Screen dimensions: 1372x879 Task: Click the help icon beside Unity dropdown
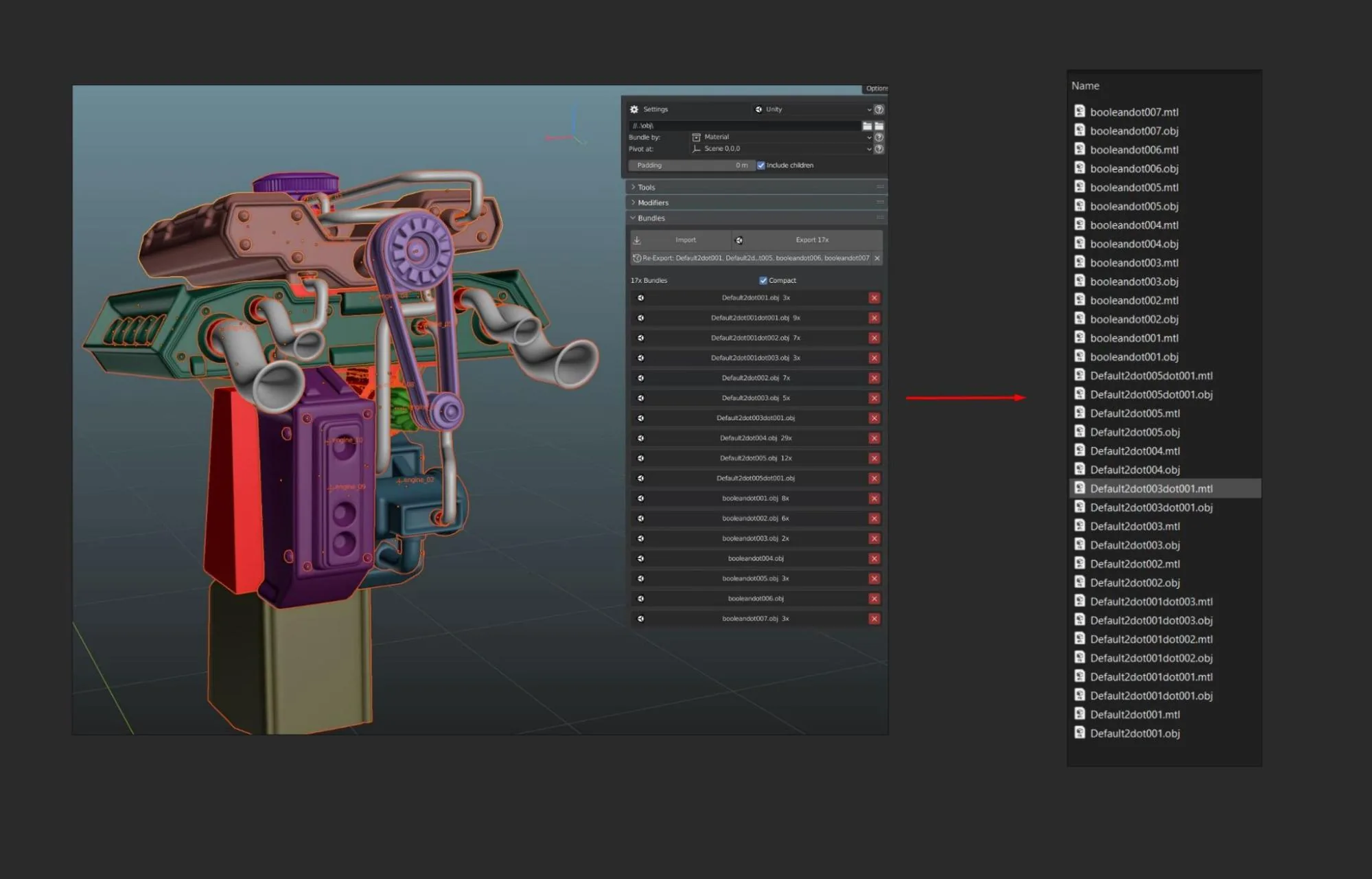coord(879,109)
